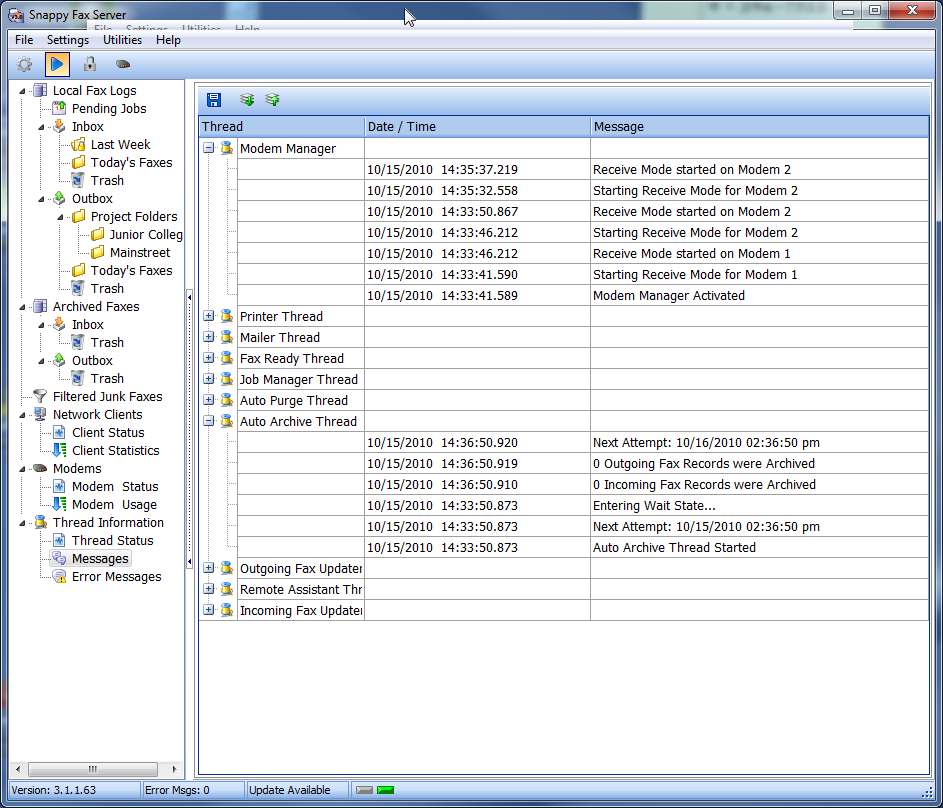Click the Thread Information spool icon

40,522
